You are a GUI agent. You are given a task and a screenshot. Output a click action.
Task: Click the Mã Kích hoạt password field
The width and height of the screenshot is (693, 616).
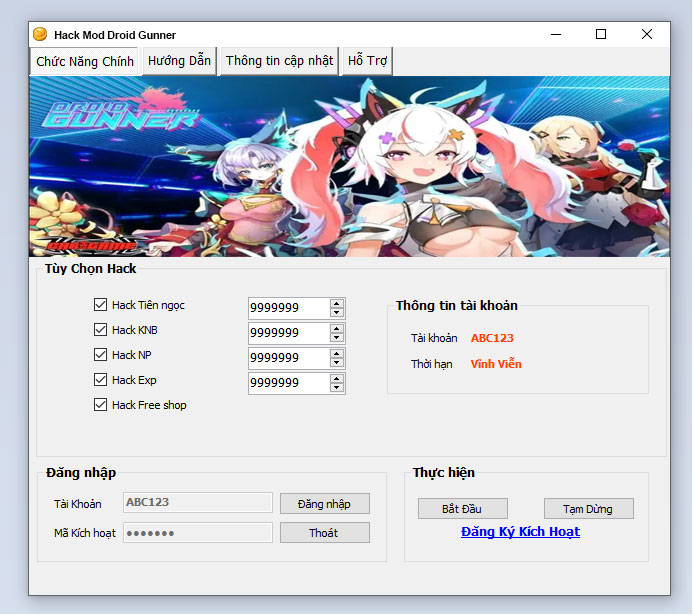[x=198, y=533]
